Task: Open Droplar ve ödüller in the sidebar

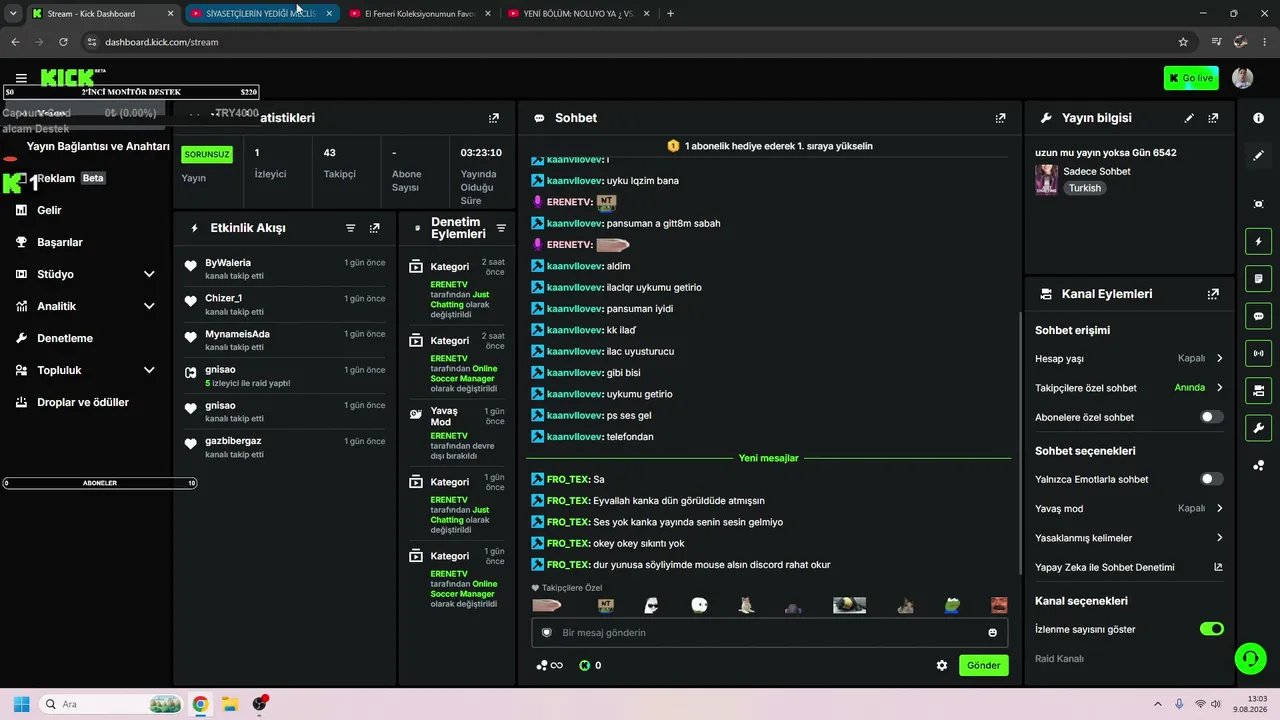Action: tap(85, 402)
